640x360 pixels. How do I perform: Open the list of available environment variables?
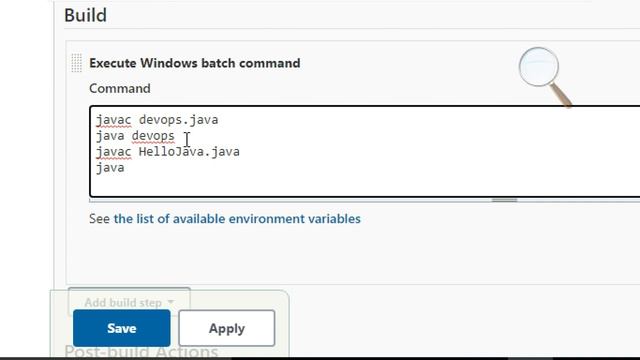pyautogui.click(x=237, y=219)
